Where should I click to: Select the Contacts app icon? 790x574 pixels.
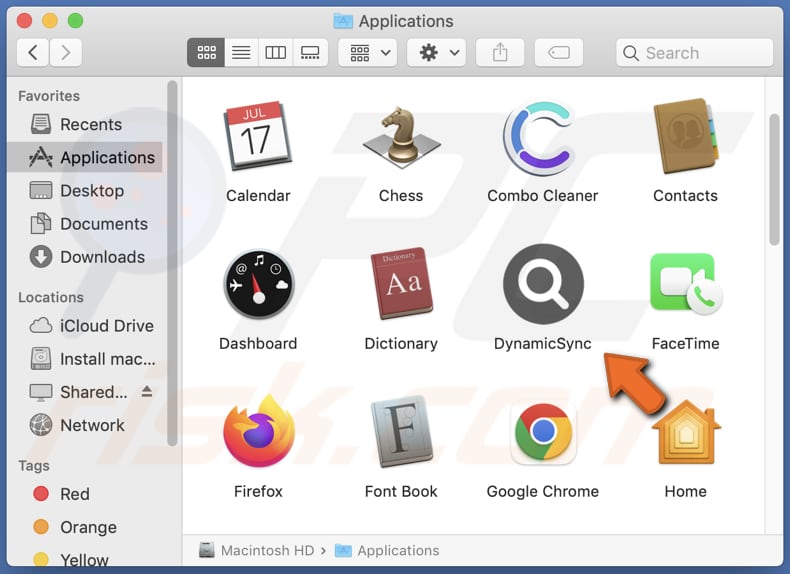[685, 136]
